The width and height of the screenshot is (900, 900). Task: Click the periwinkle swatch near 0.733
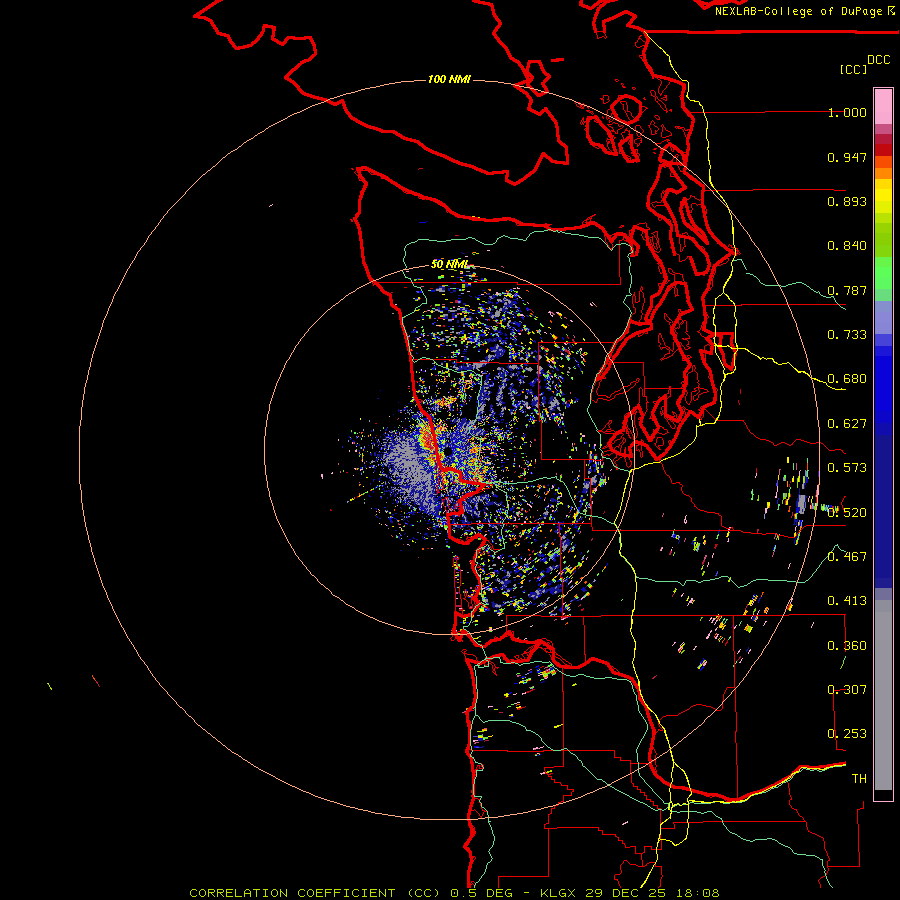(x=883, y=317)
